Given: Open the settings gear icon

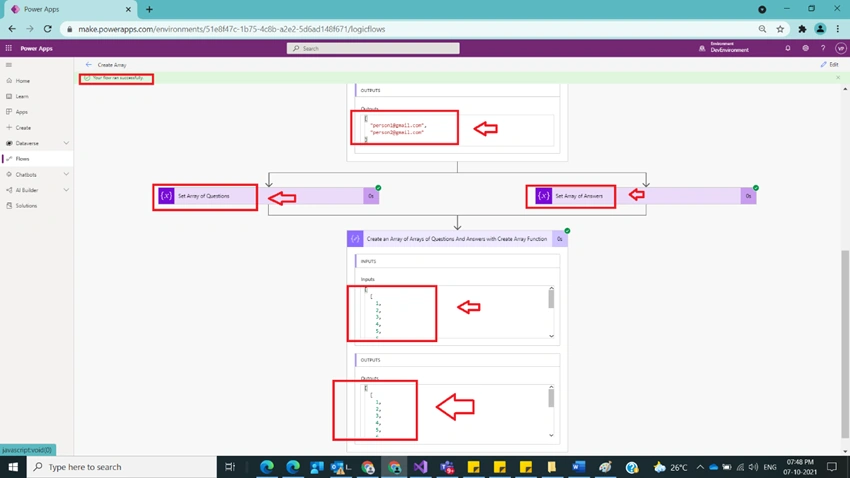Looking at the screenshot, I should pyautogui.click(x=806, y=48).
